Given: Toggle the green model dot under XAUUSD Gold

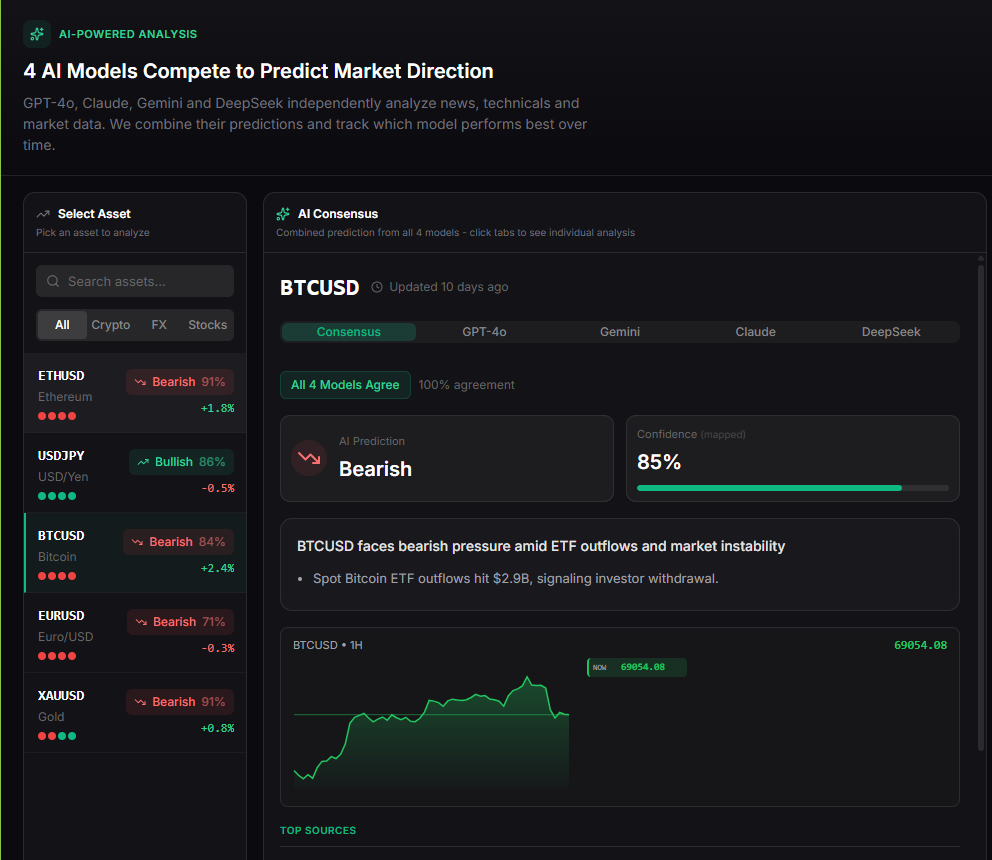Looking at the screenshot, I should [63, 735].
